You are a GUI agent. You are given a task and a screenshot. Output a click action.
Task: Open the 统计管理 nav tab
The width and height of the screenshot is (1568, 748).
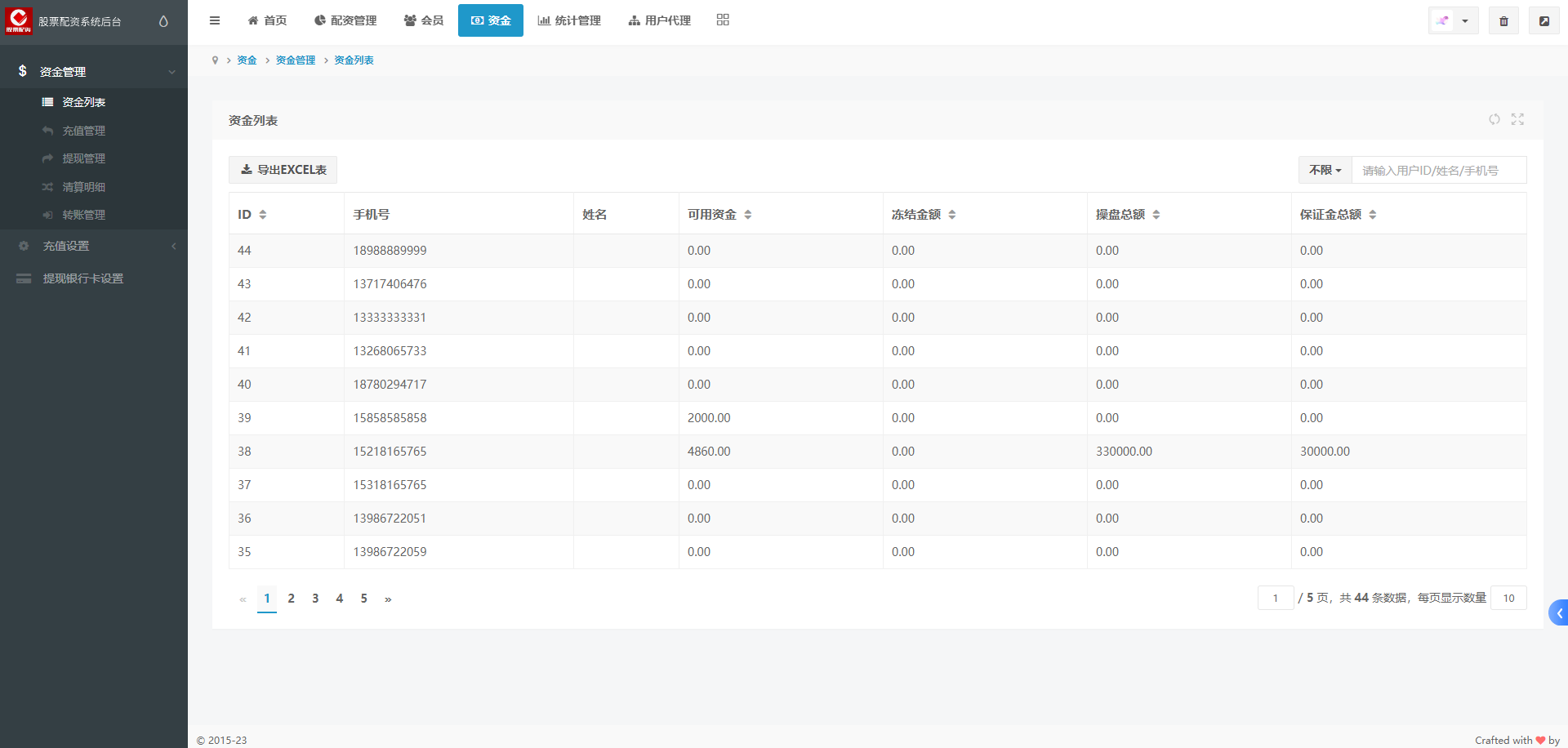(x=569, y=20)
